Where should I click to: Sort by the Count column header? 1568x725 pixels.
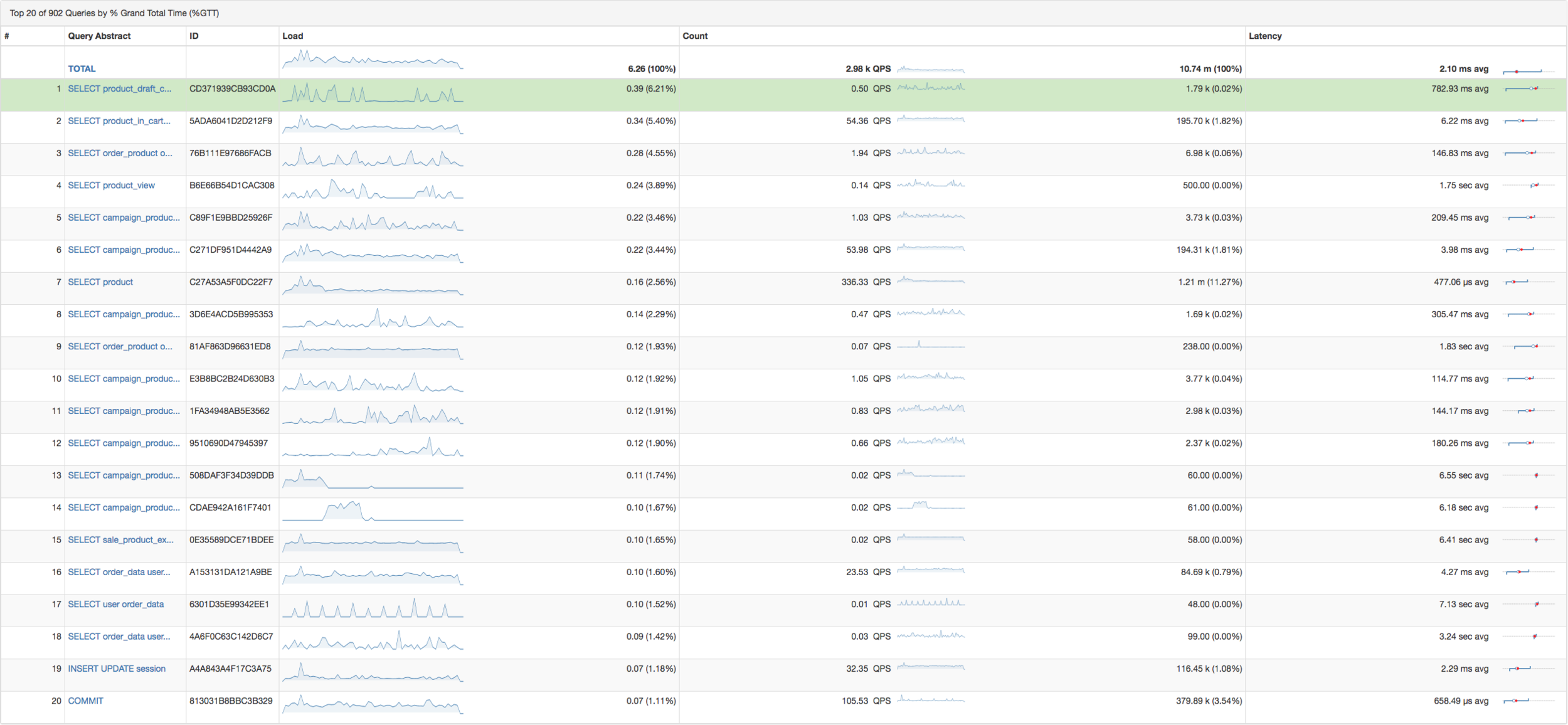(694, 36)
